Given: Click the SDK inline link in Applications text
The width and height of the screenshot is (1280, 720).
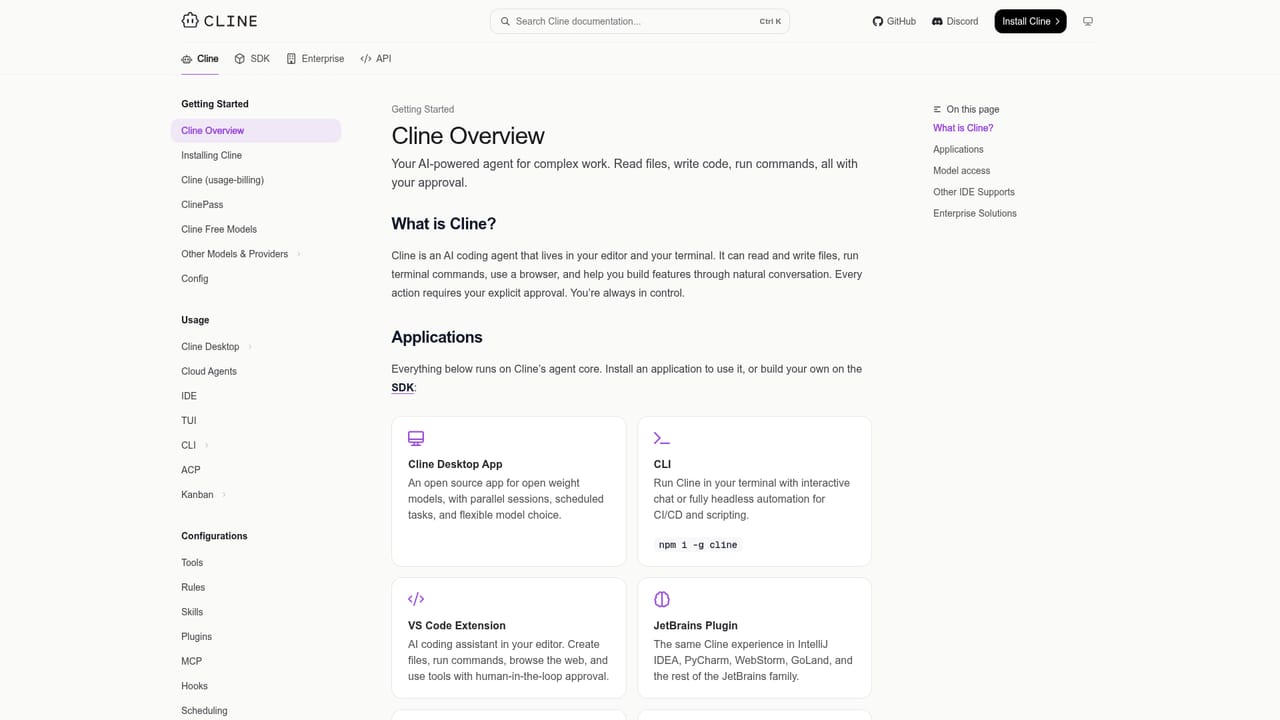Looking at the screenshot, I should 402,388.
